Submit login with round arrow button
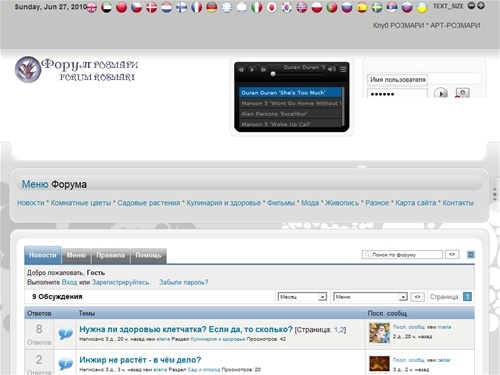The image size is (500, 375). tap(441, 93)
